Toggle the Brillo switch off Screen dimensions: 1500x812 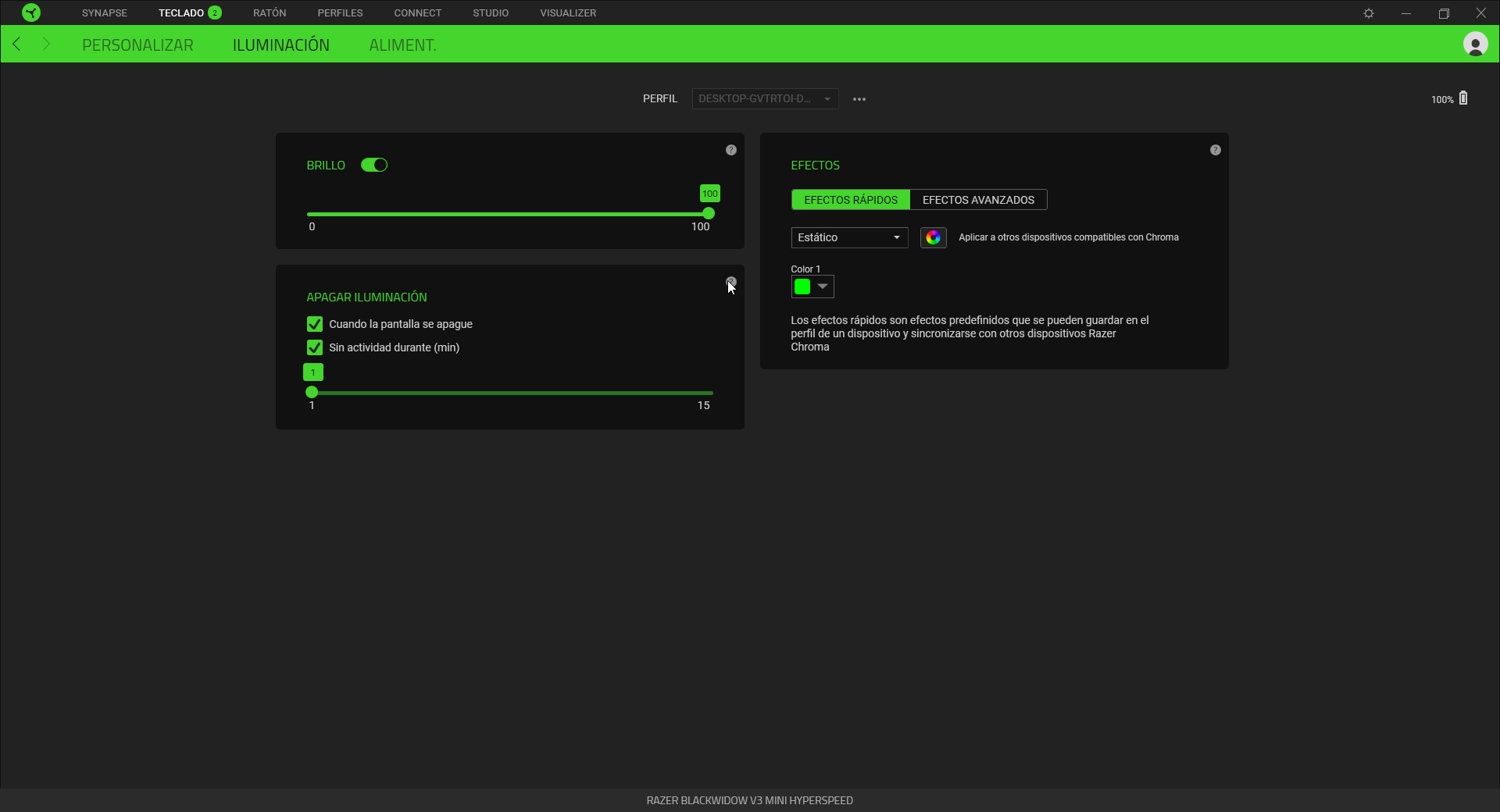coord(374,165)
